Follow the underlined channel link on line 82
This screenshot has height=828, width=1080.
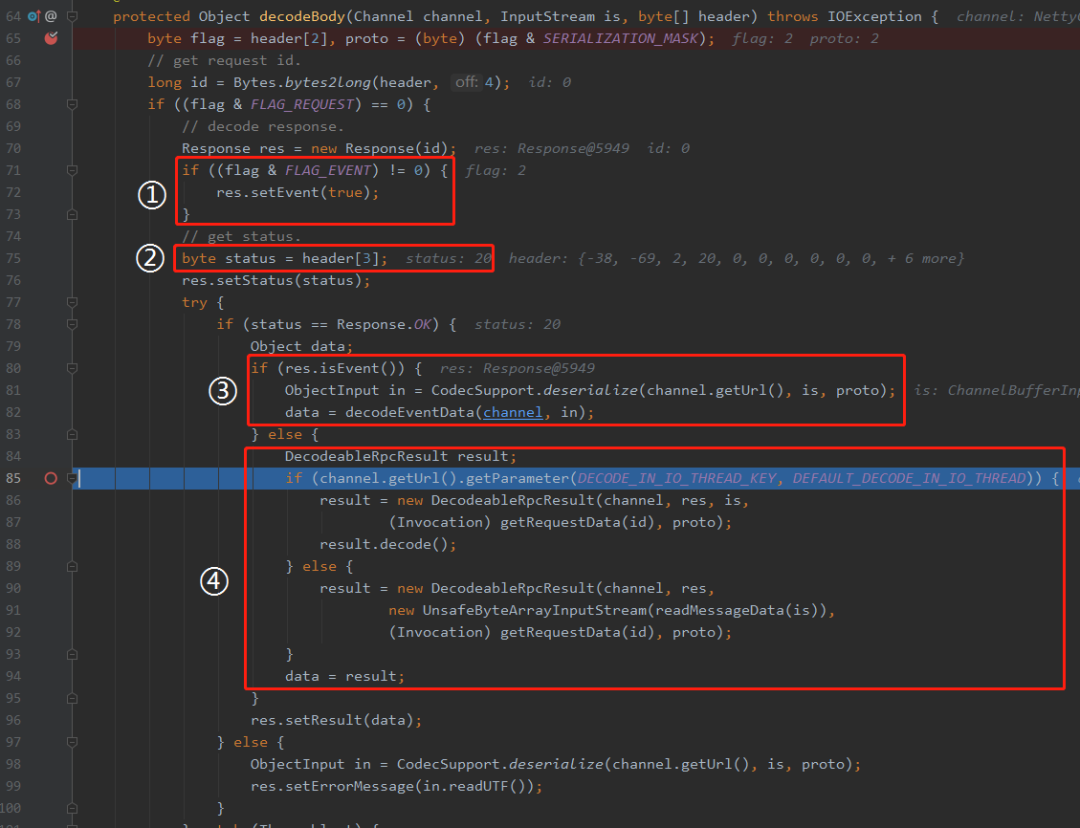pos(512,412)
